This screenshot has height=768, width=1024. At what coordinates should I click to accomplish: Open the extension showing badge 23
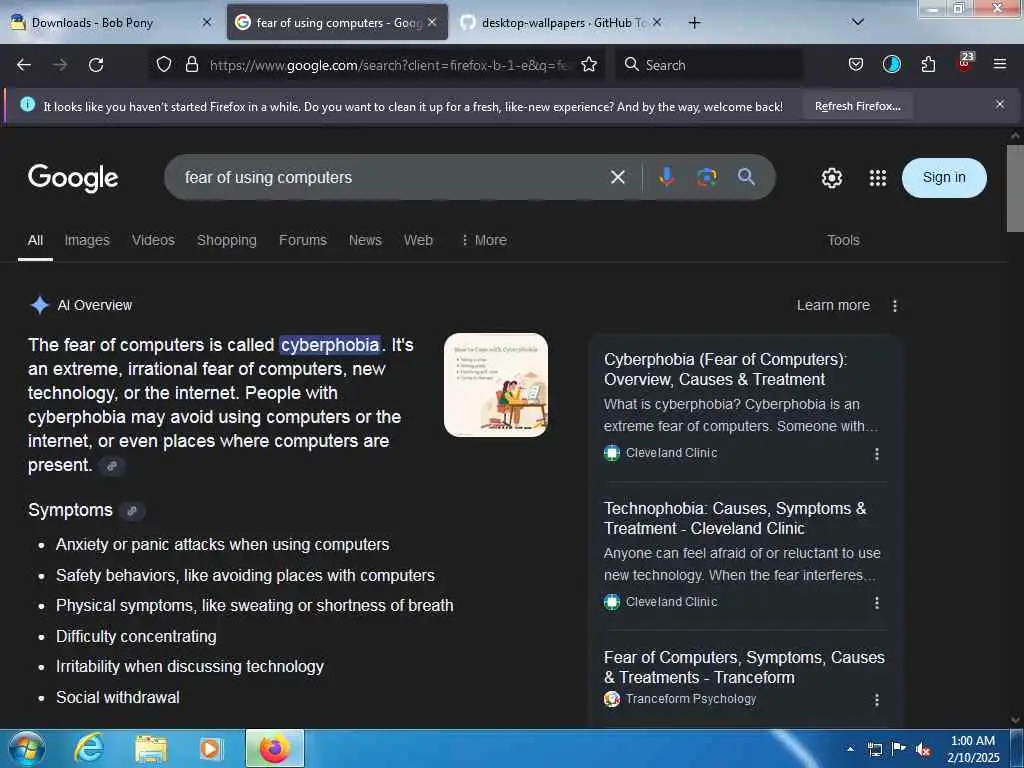pyautogui.click(x=965, y=63)
